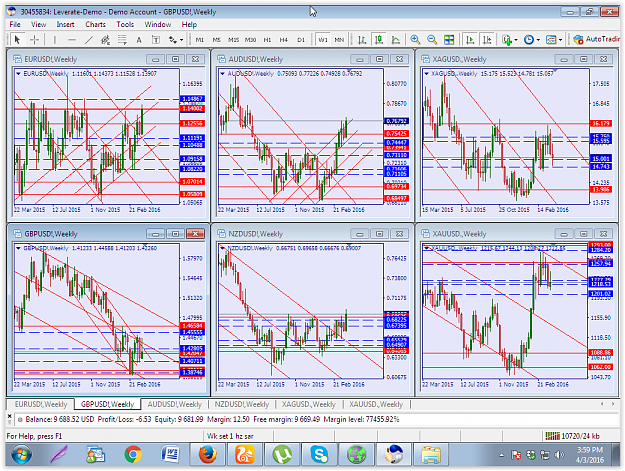Activate the D1 daily timeframe
This screenshot has height=471, width=625.
pyautogui.click(x=301, y=39)
